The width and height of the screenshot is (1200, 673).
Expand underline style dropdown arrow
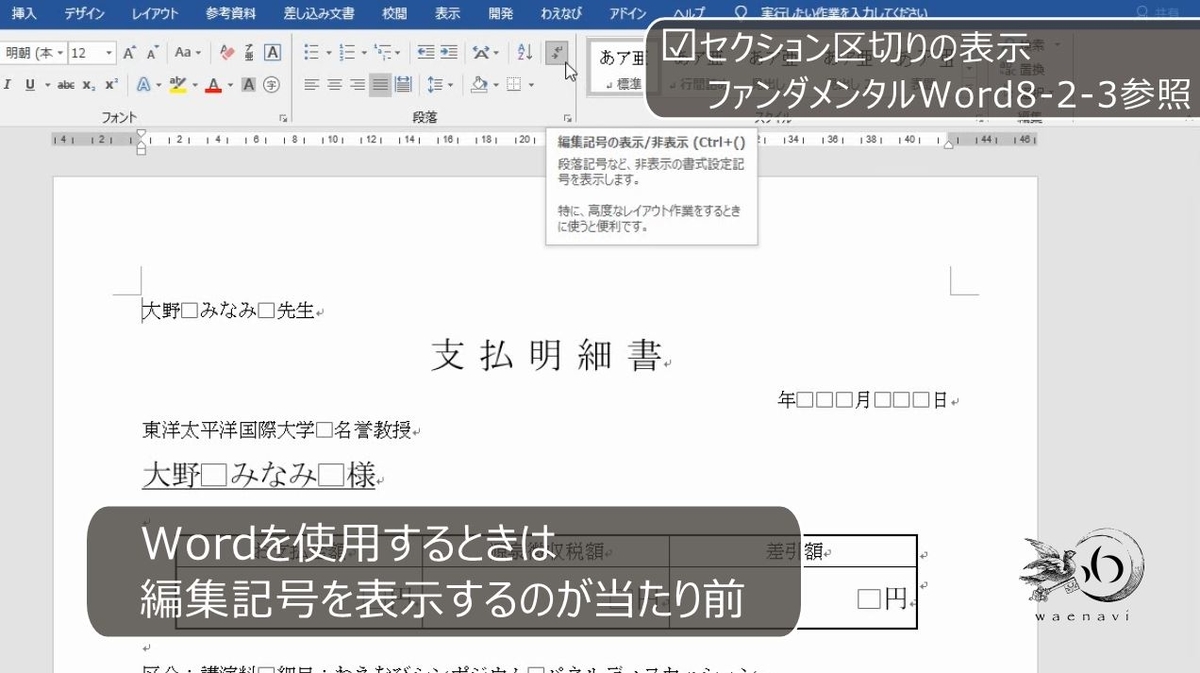pyautogui.click(x=47, y=85)
